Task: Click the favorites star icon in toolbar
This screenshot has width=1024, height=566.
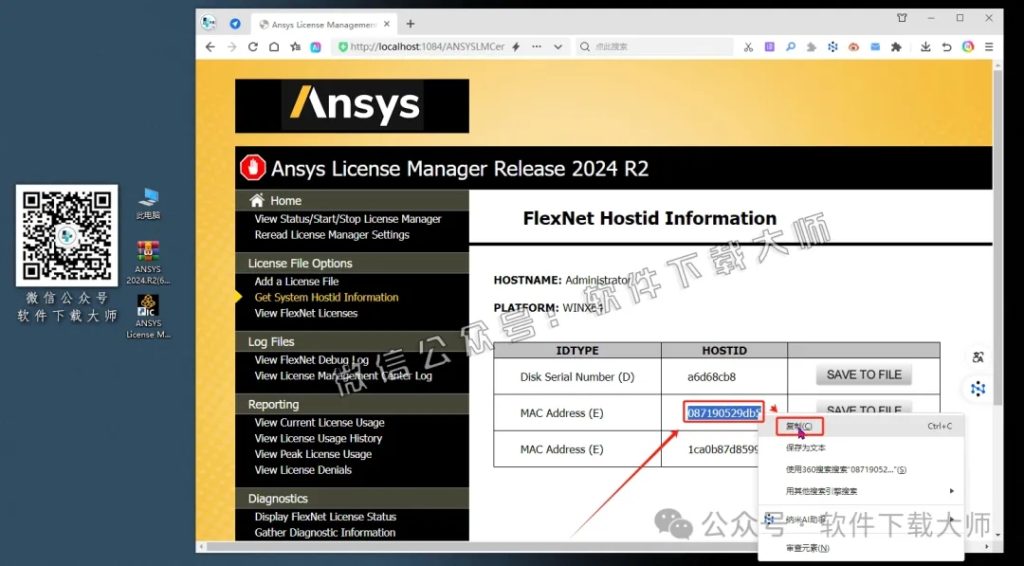Action: (296, 47)
